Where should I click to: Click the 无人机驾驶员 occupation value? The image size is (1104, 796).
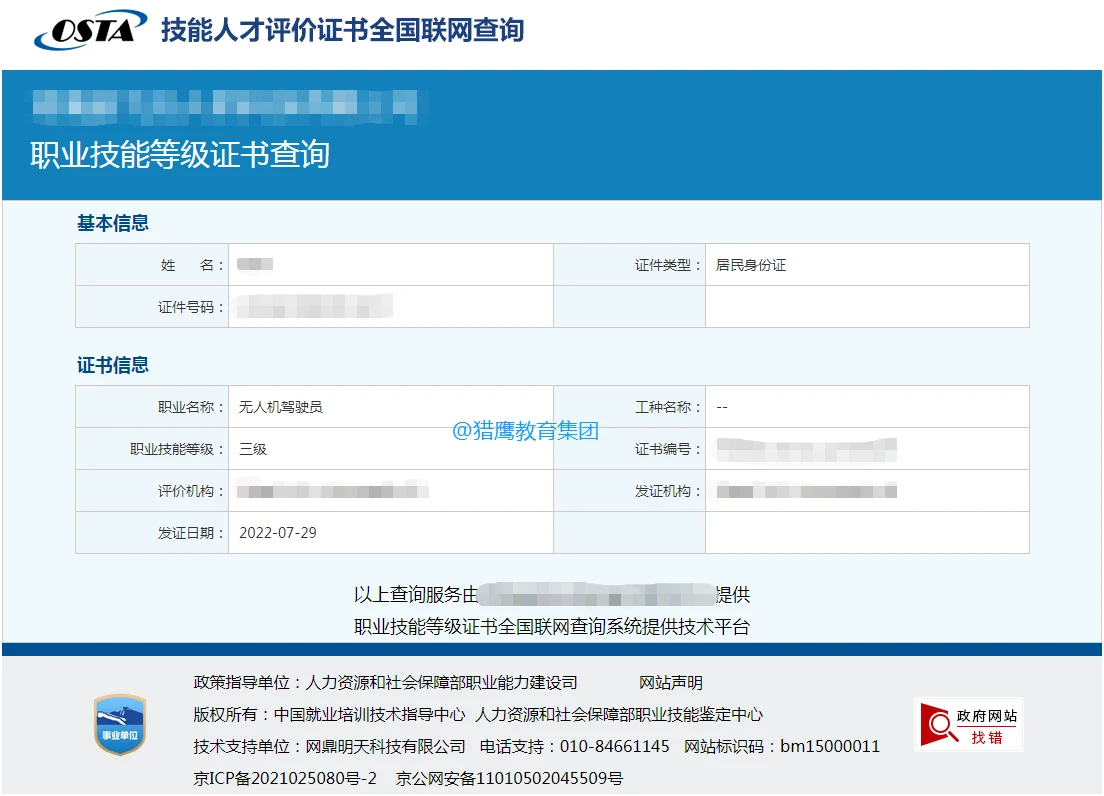281,407
